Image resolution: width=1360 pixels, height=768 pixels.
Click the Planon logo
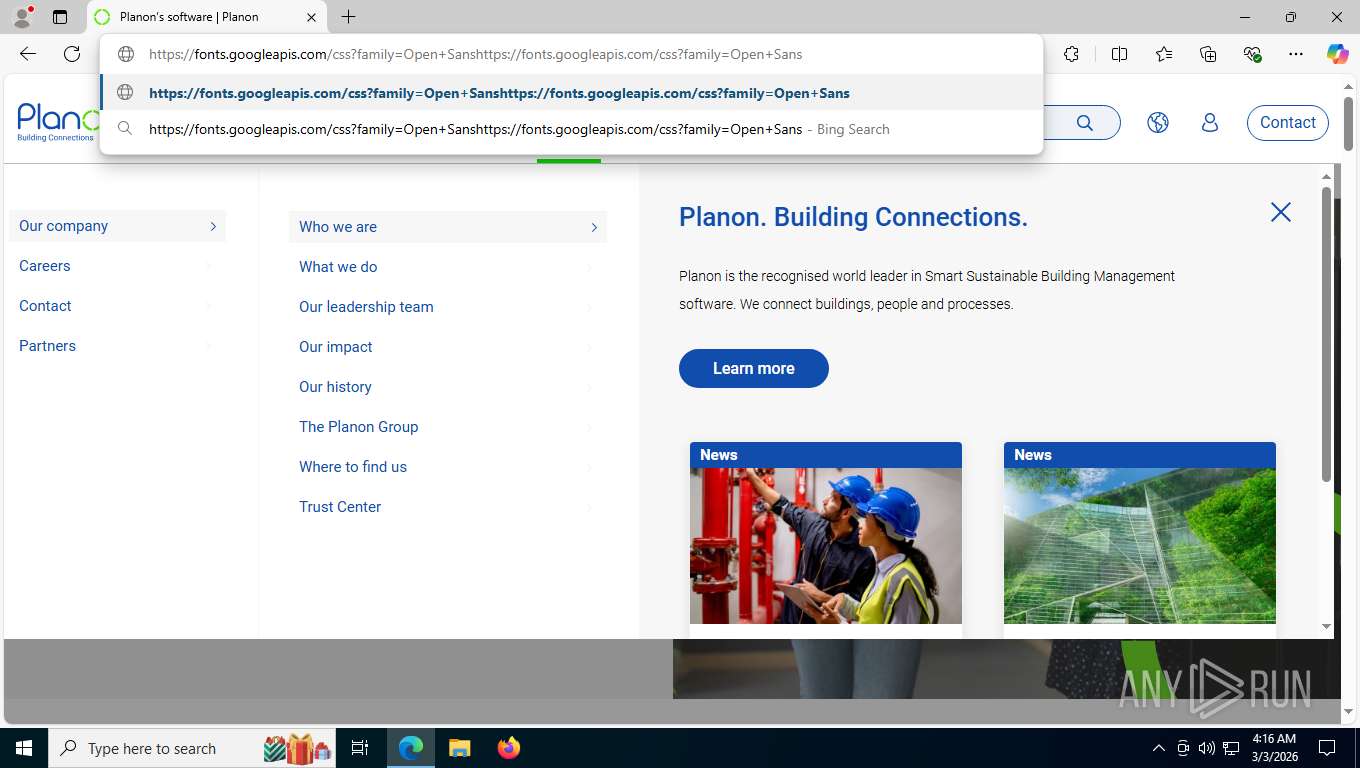tap(58, 122)
